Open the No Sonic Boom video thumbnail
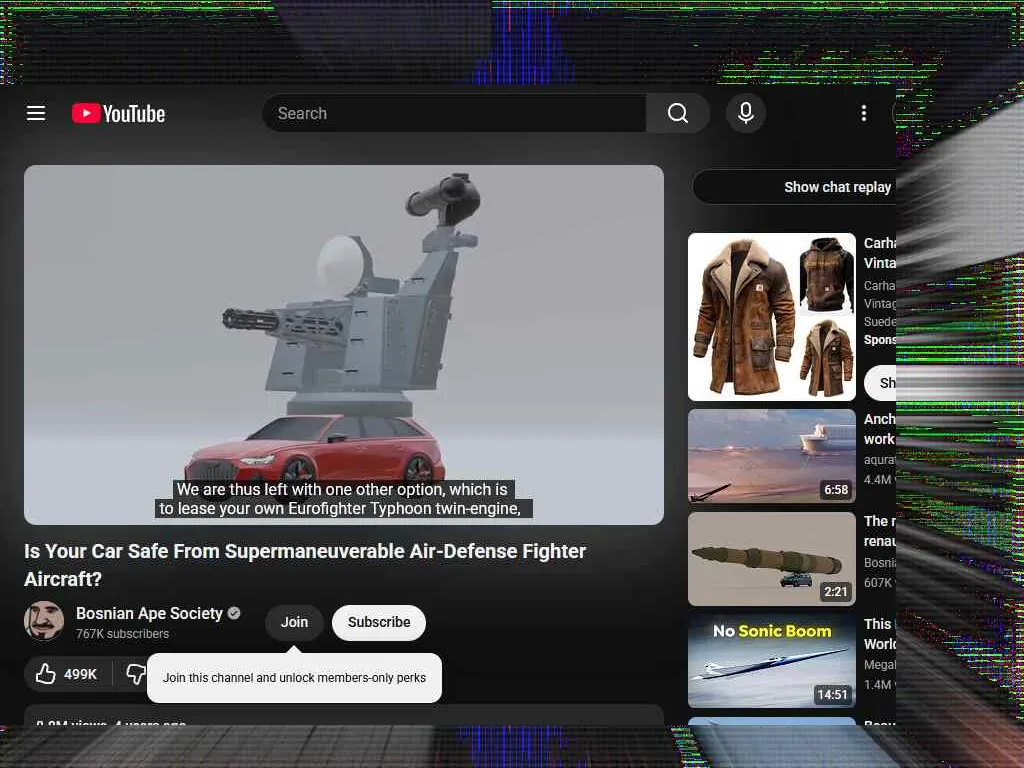 pyautogui.click(x=772, y=661)
